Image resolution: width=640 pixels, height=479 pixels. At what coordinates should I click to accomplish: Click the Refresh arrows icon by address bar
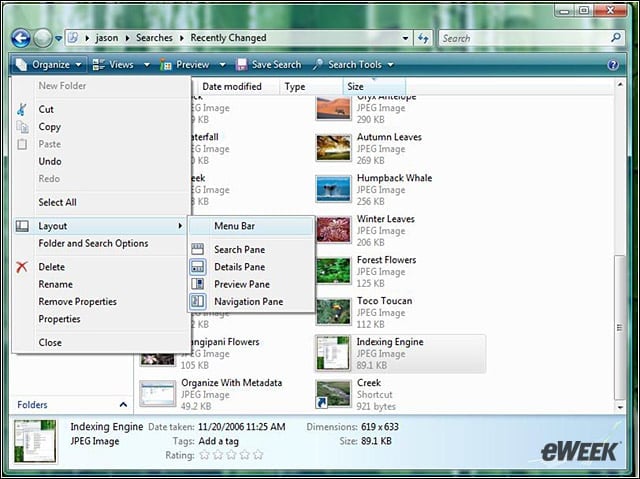click(x=423, y=38)
